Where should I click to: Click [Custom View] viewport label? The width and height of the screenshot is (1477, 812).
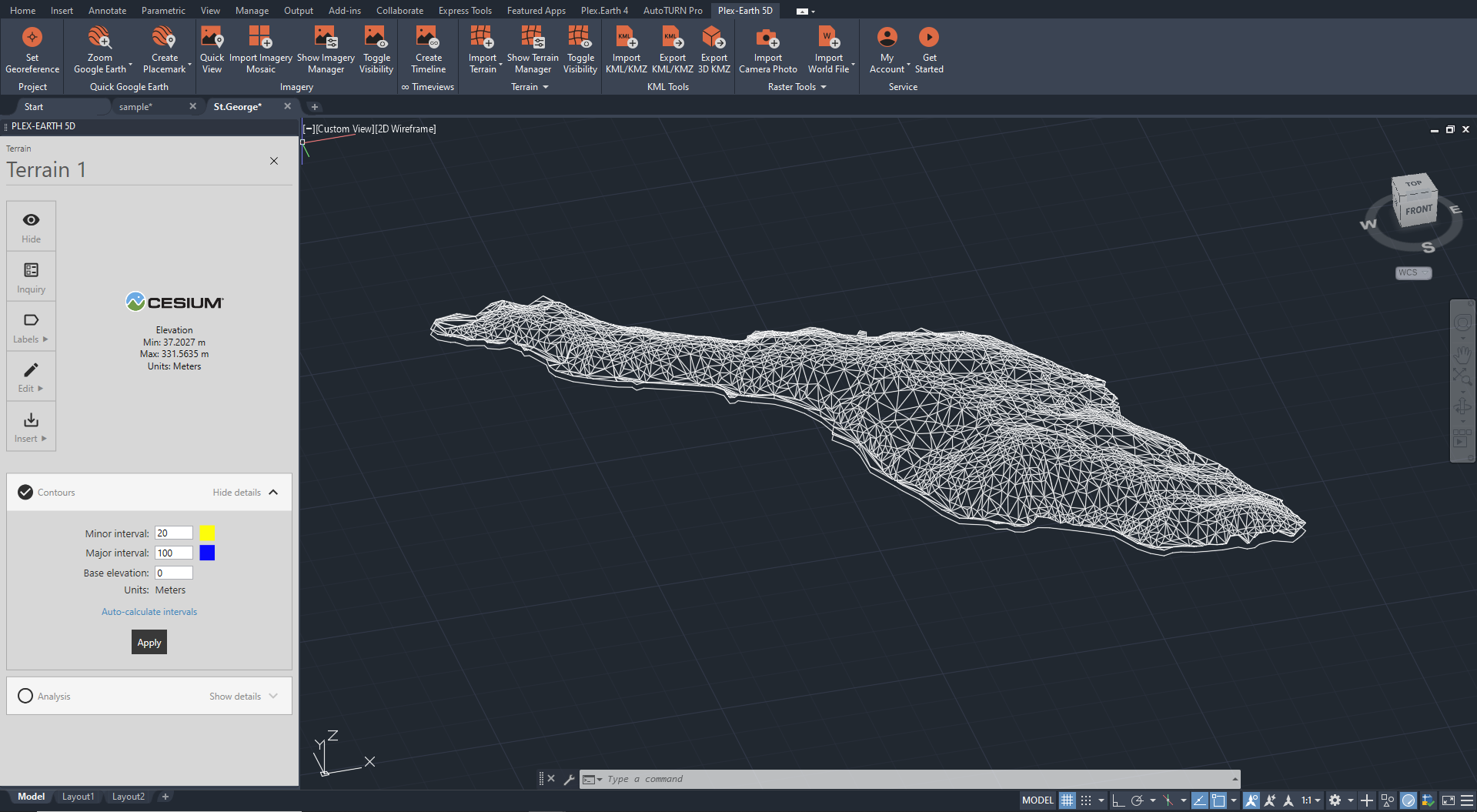[344, 129]
